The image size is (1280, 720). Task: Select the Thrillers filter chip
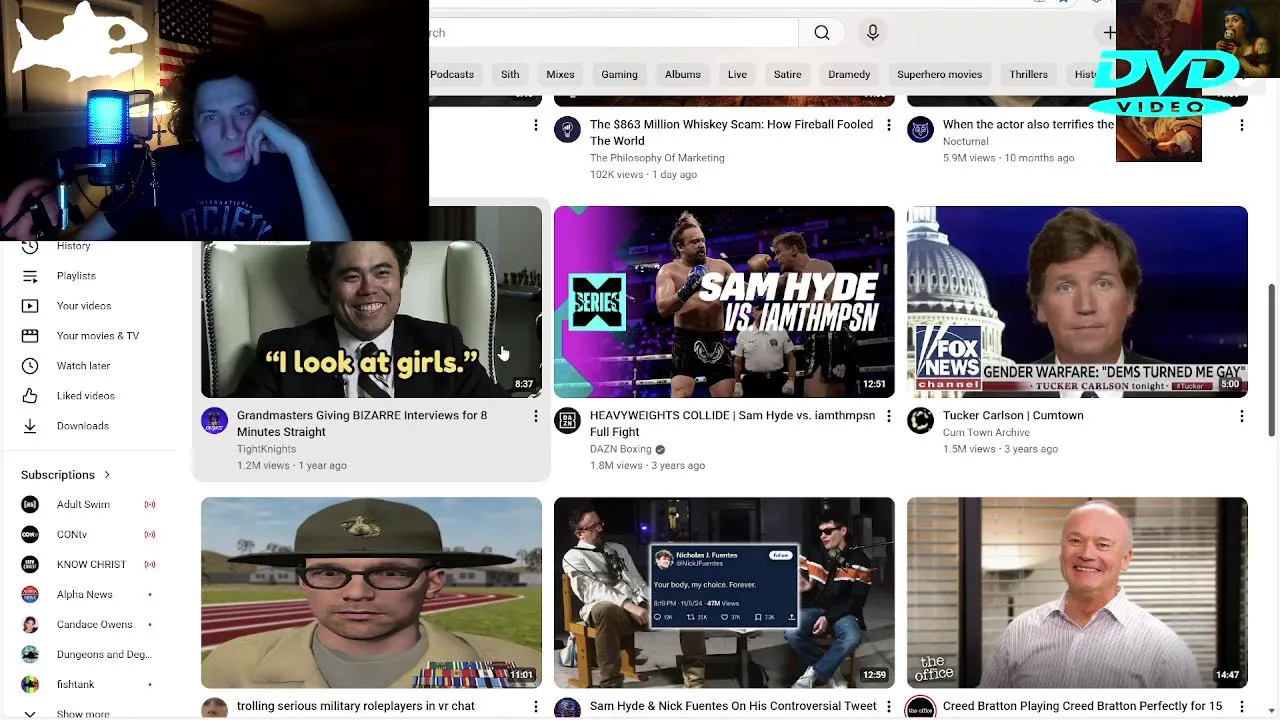[x=1028, y=74]
